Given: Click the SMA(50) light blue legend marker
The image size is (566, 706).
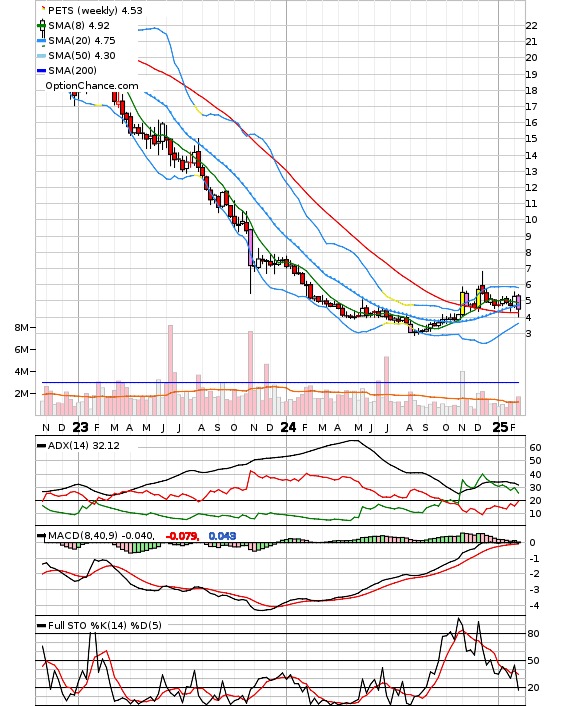Looking at the screenshot, I should pyautogui.click(x=41, y=56).
